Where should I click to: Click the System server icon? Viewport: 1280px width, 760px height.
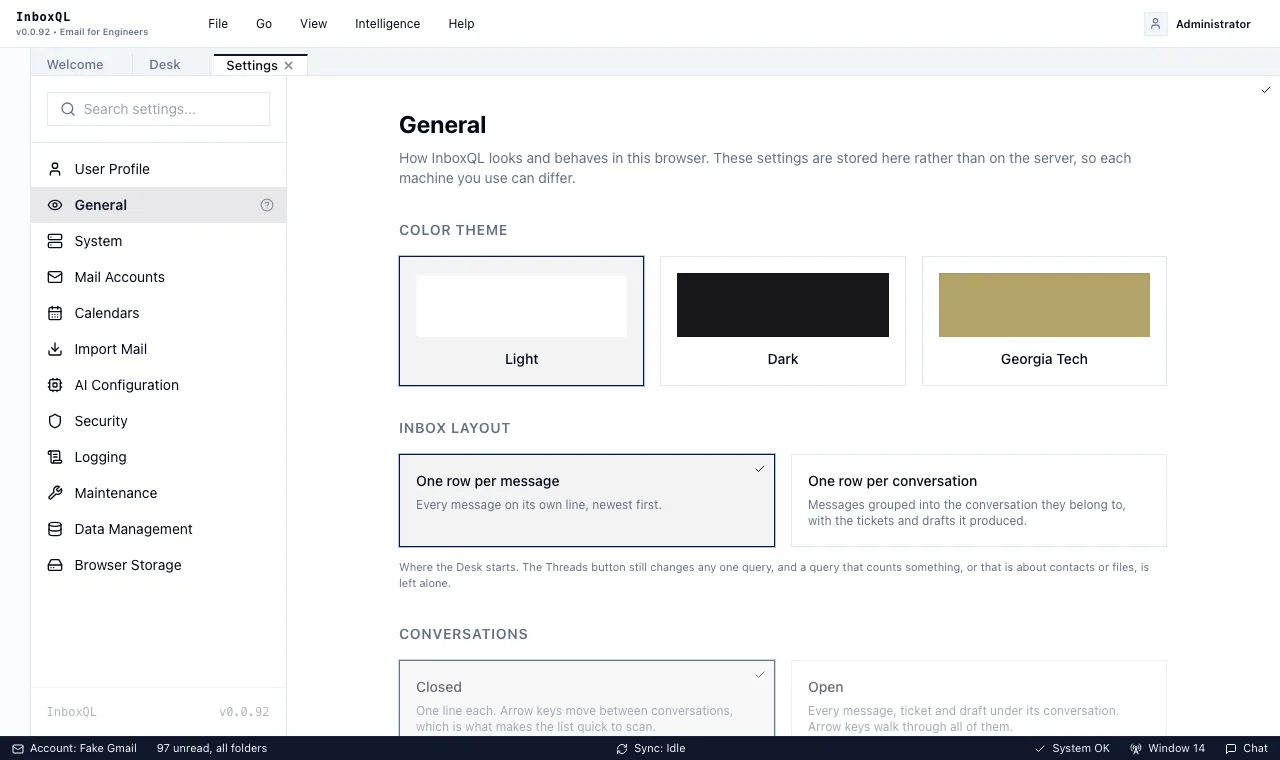[x=55, y=241]
